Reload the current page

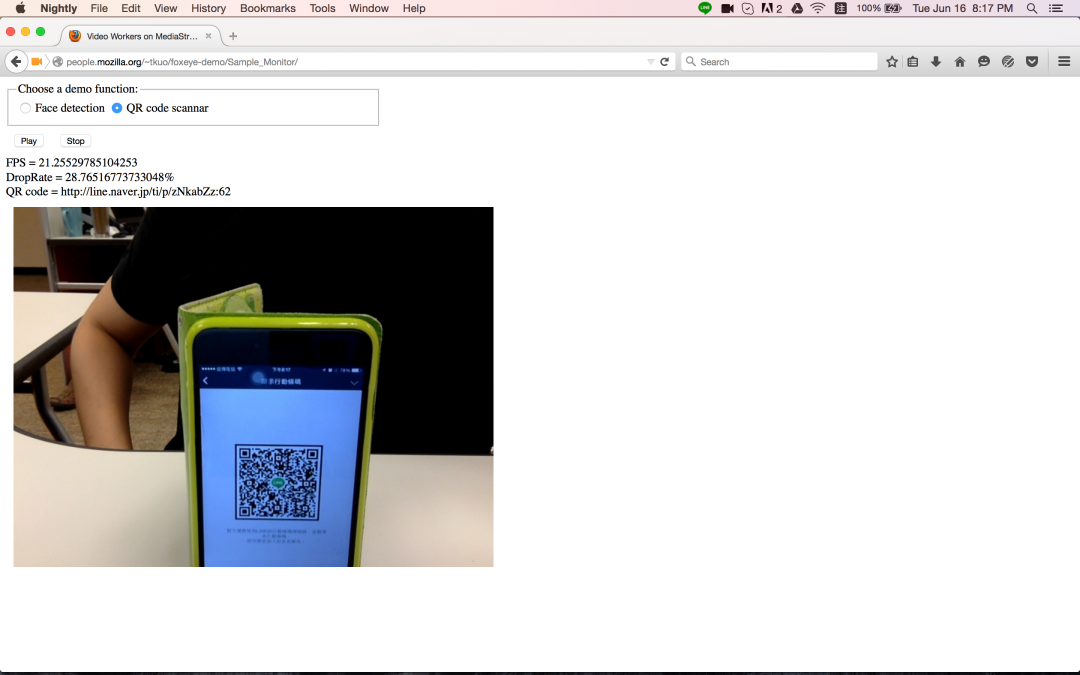click(x=665, y=62)
